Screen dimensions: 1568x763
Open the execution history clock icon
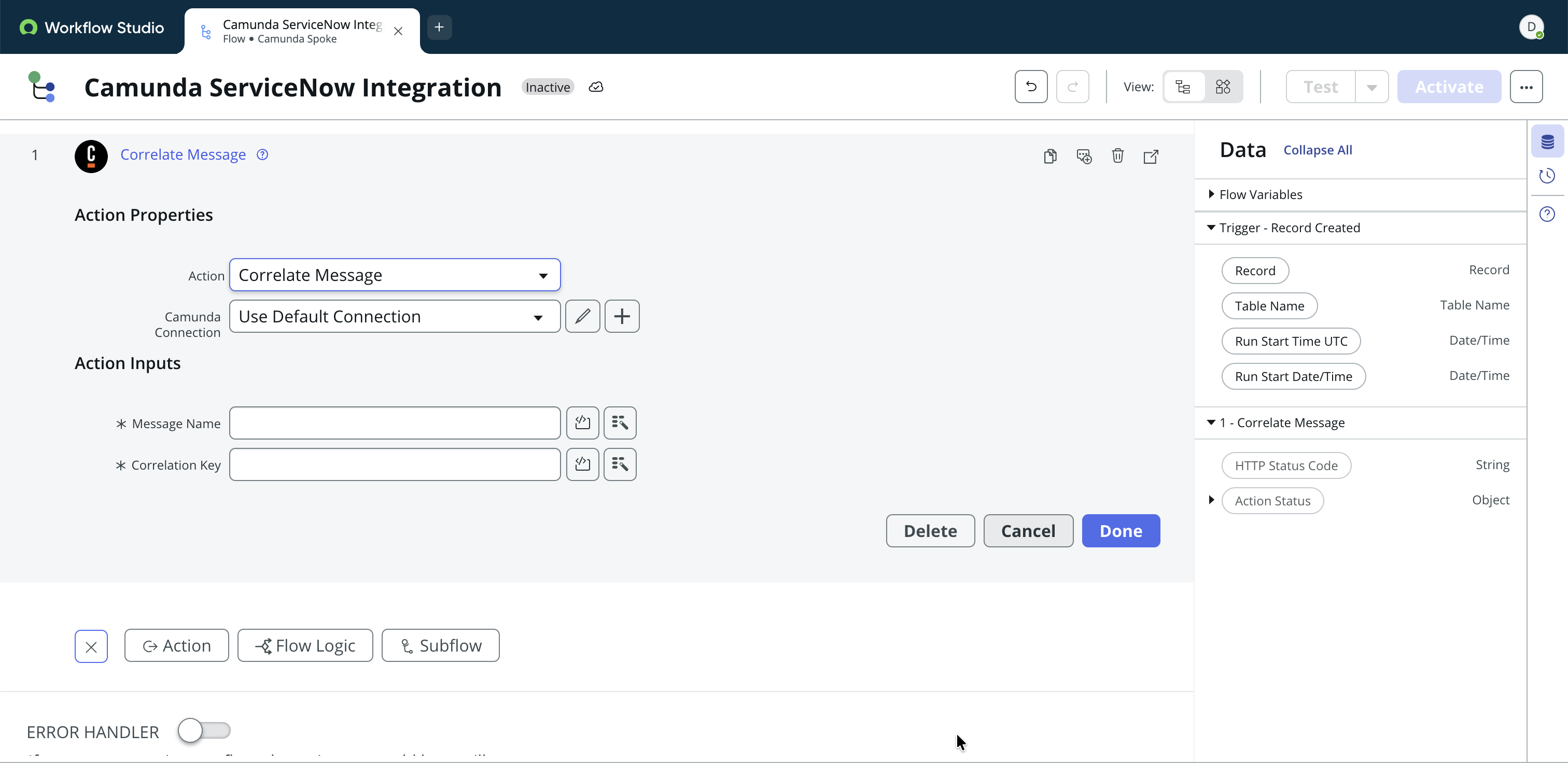(x=1548, y=176)
